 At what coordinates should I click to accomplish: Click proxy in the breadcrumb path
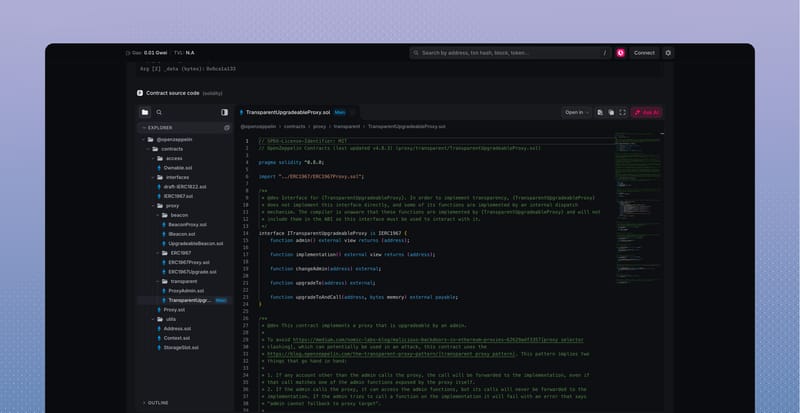click(319, 126)
